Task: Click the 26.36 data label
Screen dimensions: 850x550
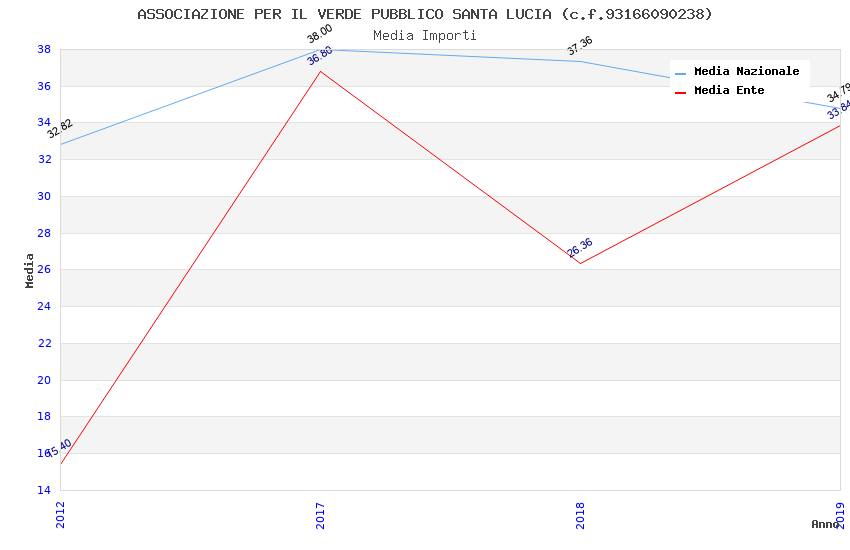Action: point(579,248)
